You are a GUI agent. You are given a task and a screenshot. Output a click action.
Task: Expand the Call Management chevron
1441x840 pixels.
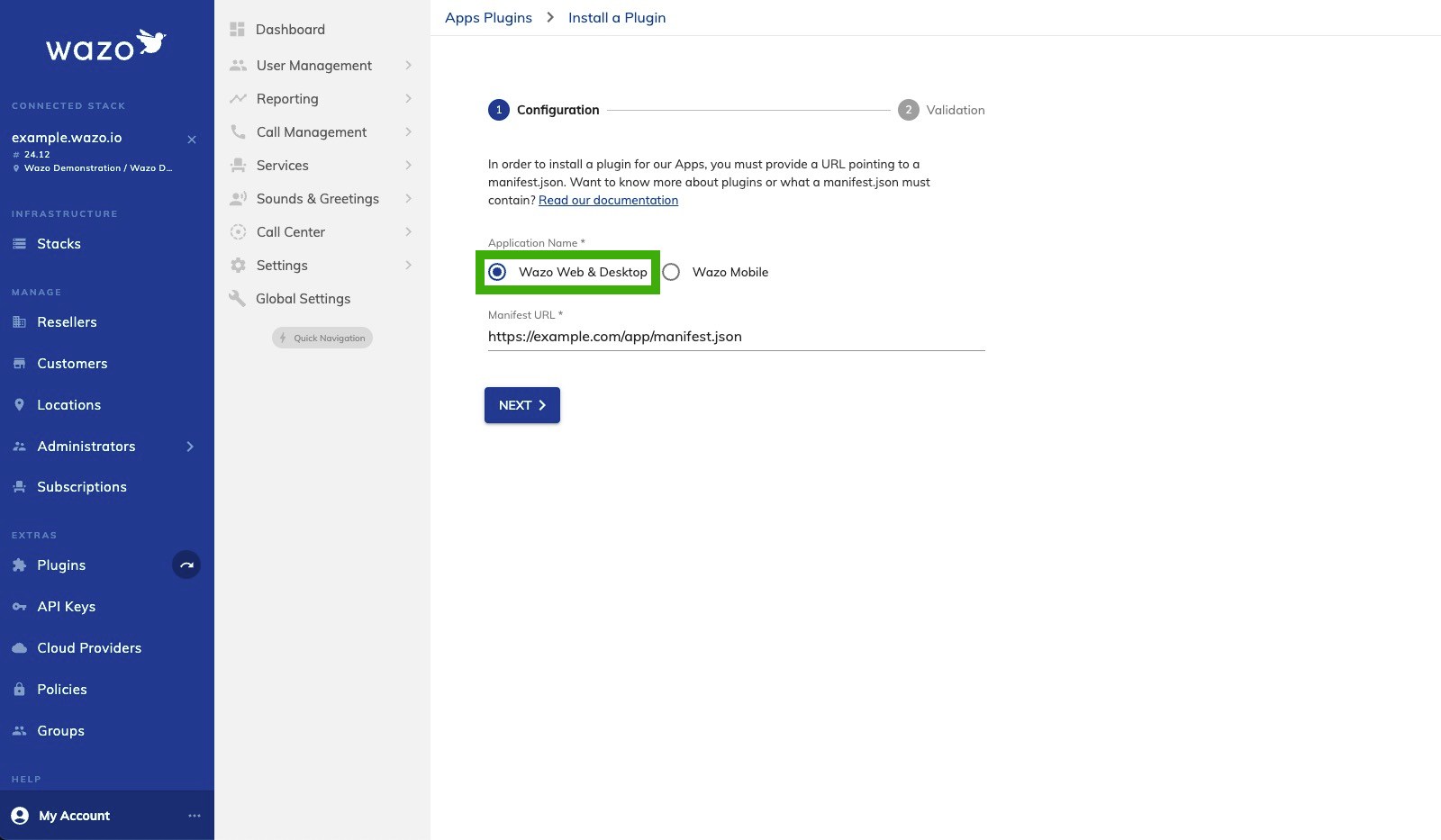coord(408,132)
